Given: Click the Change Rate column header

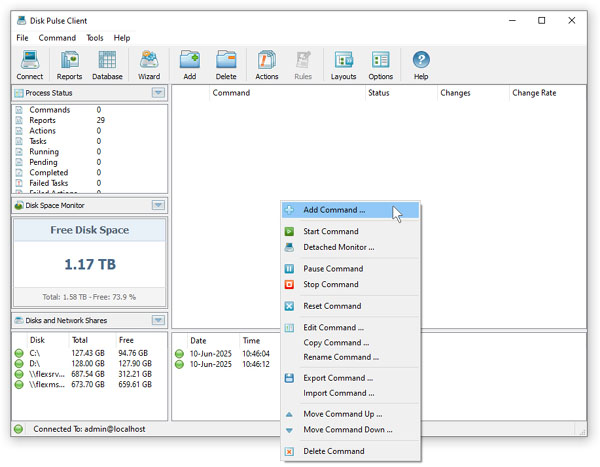Looking at the screenshot, I should 548,93.
